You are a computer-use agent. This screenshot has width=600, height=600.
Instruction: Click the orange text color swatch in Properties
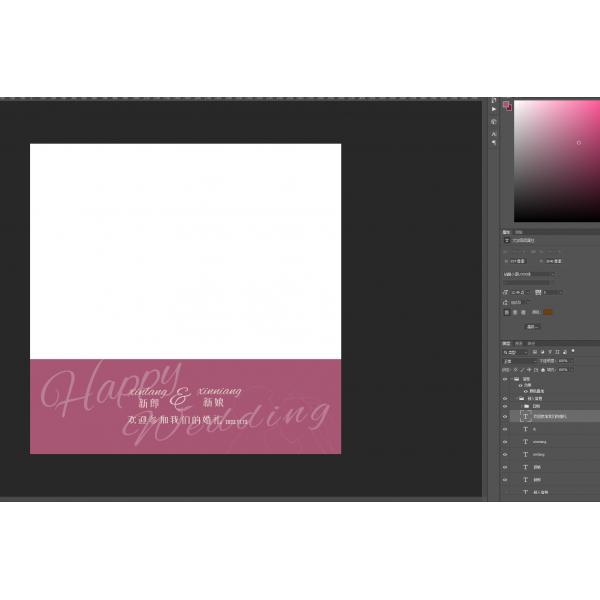pos(548,312)
